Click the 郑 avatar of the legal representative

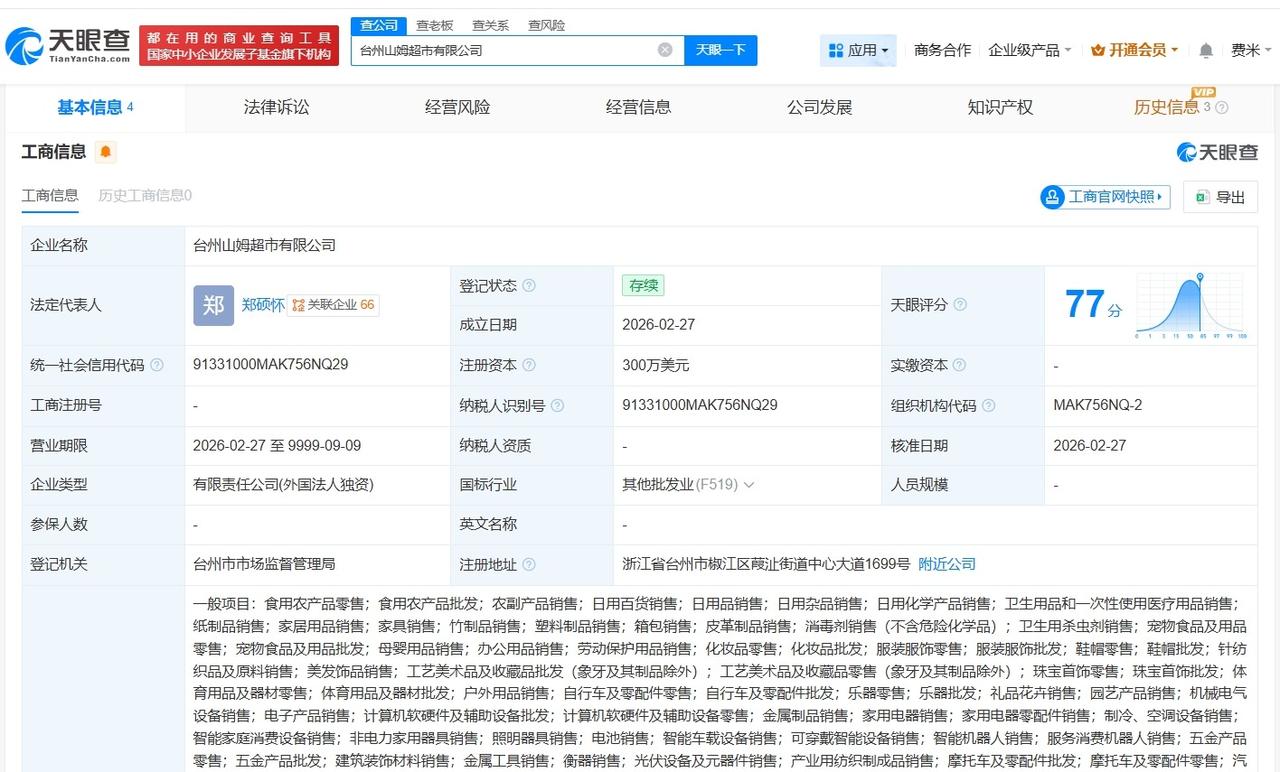tap(213, 305)
